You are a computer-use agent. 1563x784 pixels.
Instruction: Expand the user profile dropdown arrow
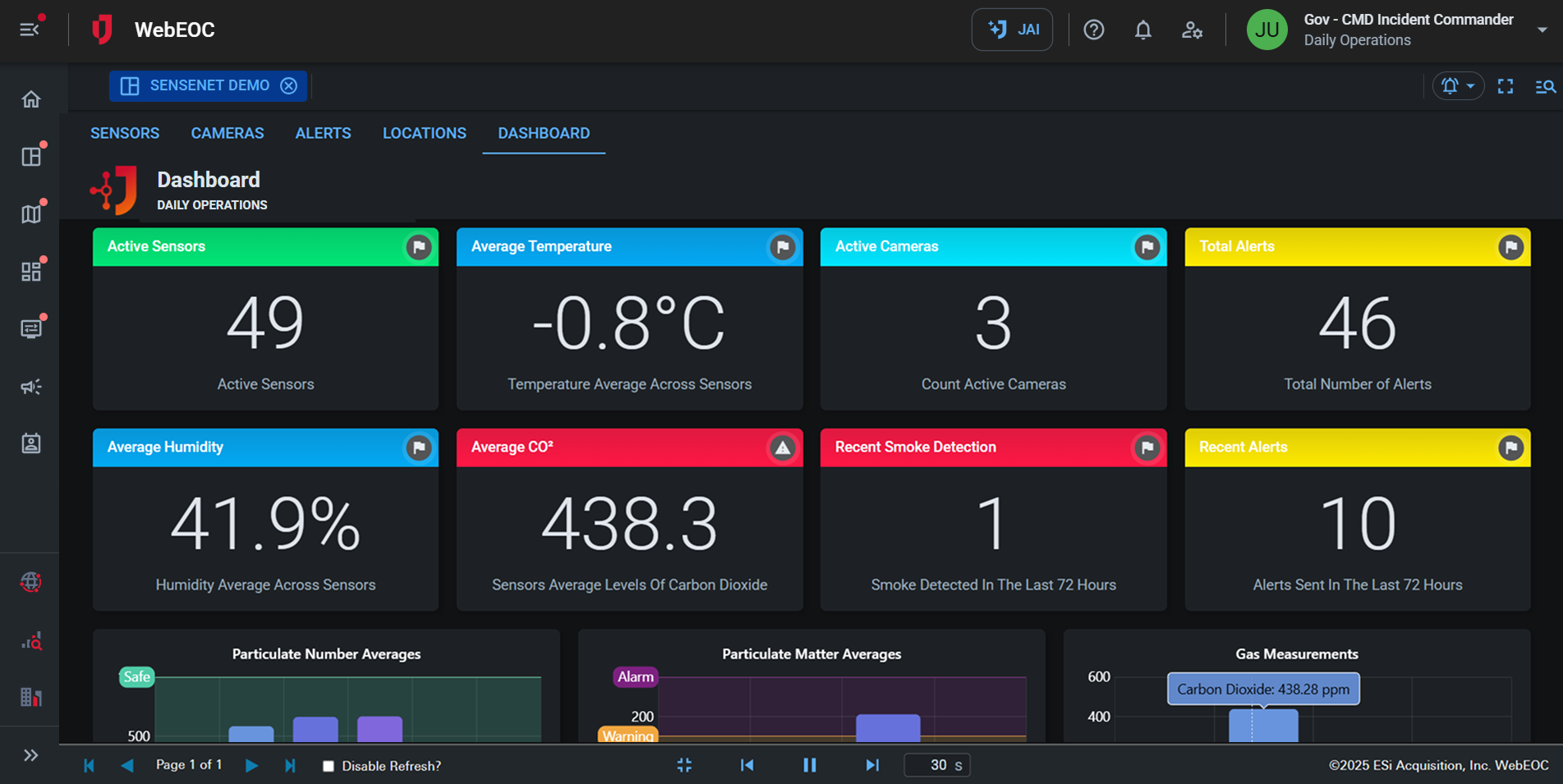1542,30
